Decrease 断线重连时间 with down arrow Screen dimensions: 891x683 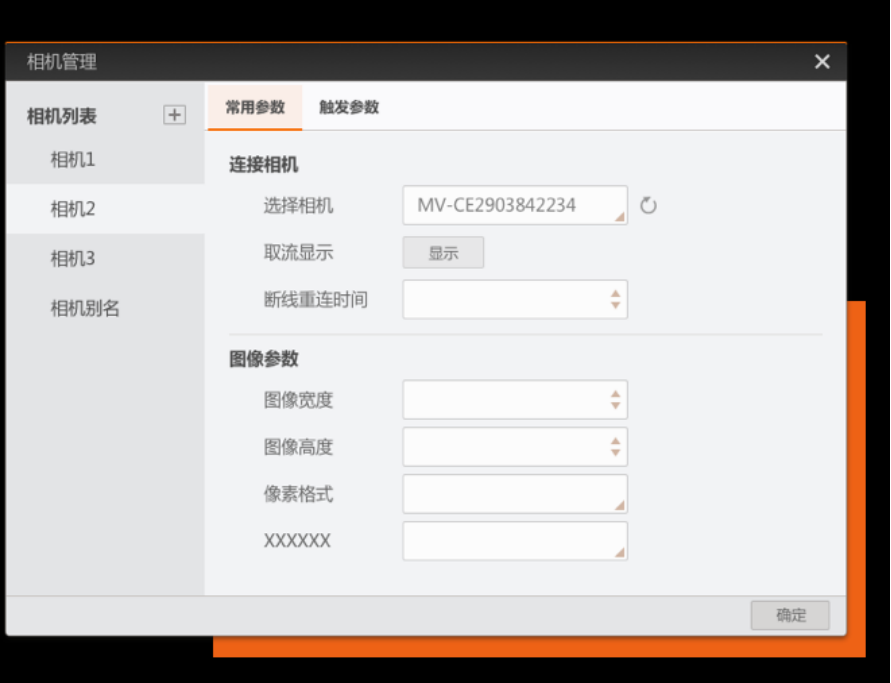pos(615,305)
